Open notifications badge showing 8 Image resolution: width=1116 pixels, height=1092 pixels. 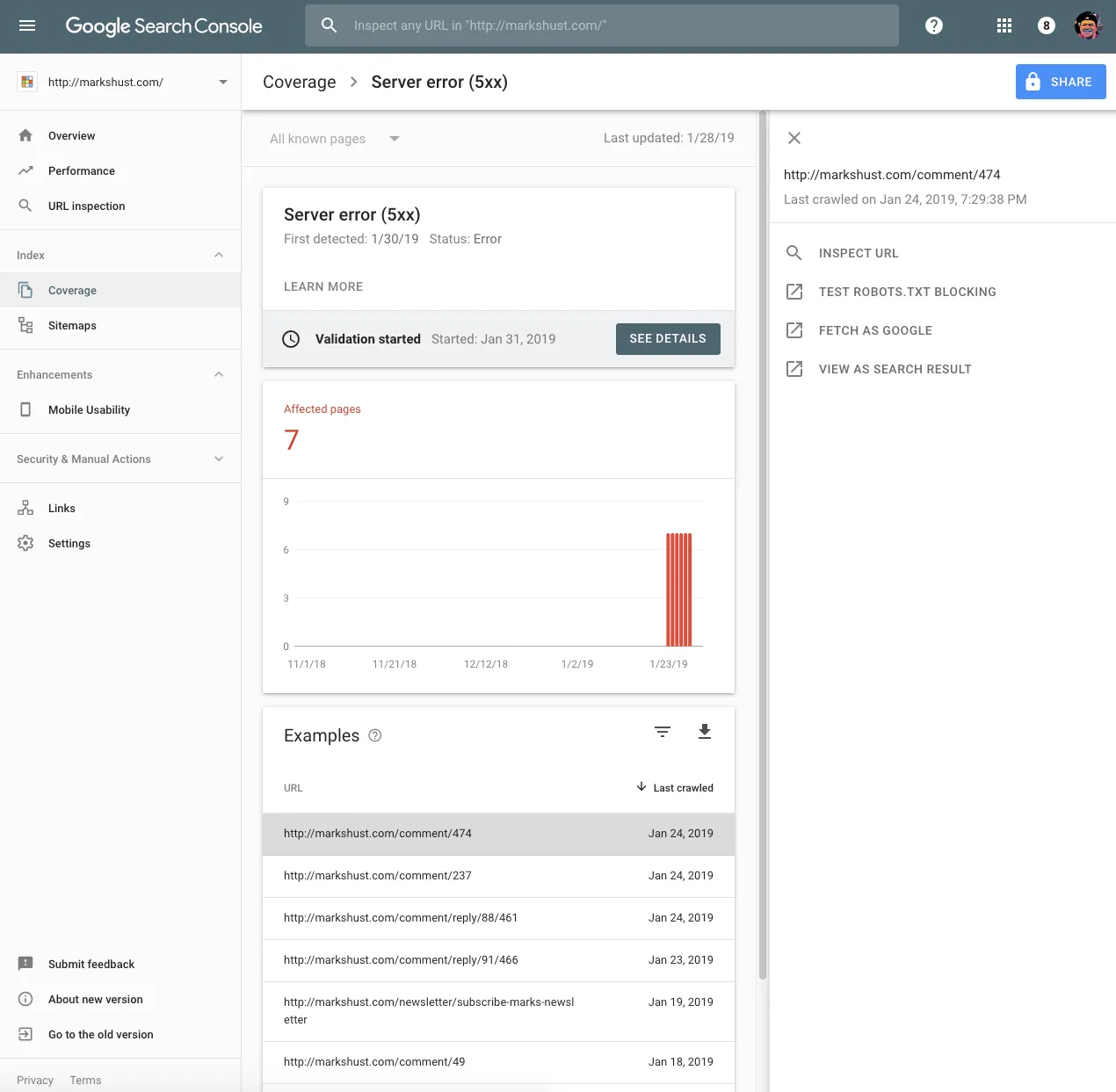click(1046, 25)
